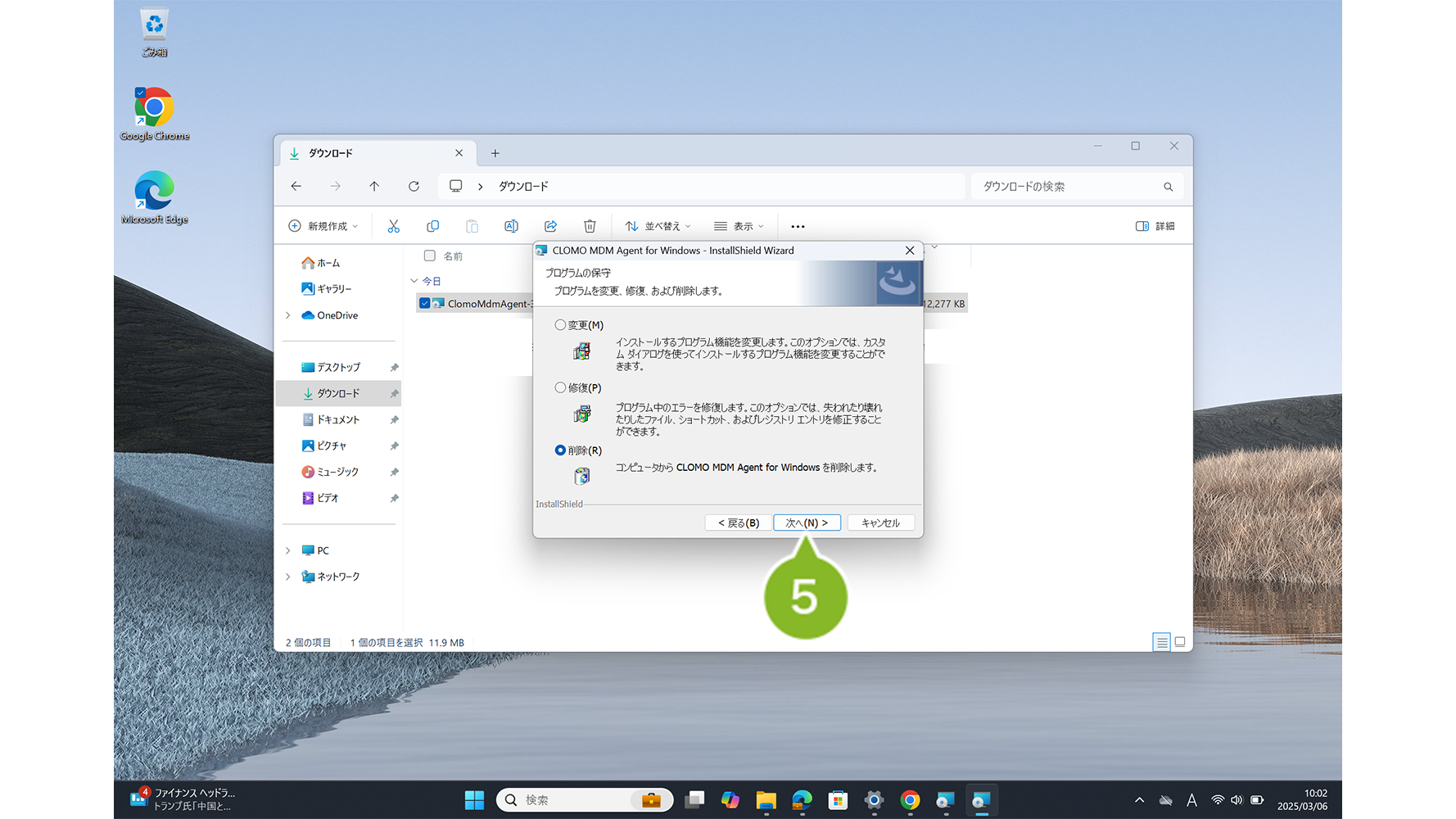Viewport: 1456px width, 819px height.
Task: Open the Windows Start menu
Action: point(474,800)
